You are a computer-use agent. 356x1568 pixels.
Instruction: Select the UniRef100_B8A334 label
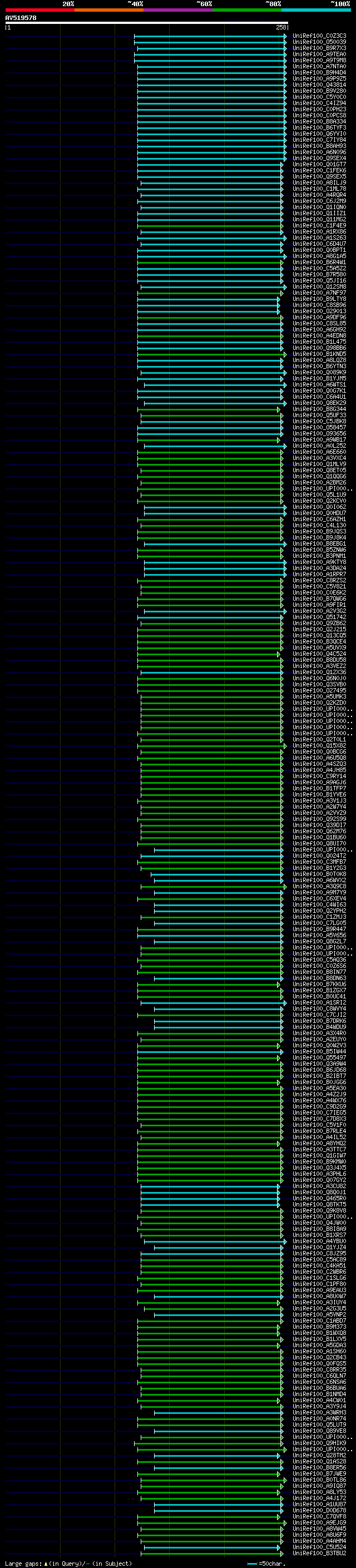(319, 122)
